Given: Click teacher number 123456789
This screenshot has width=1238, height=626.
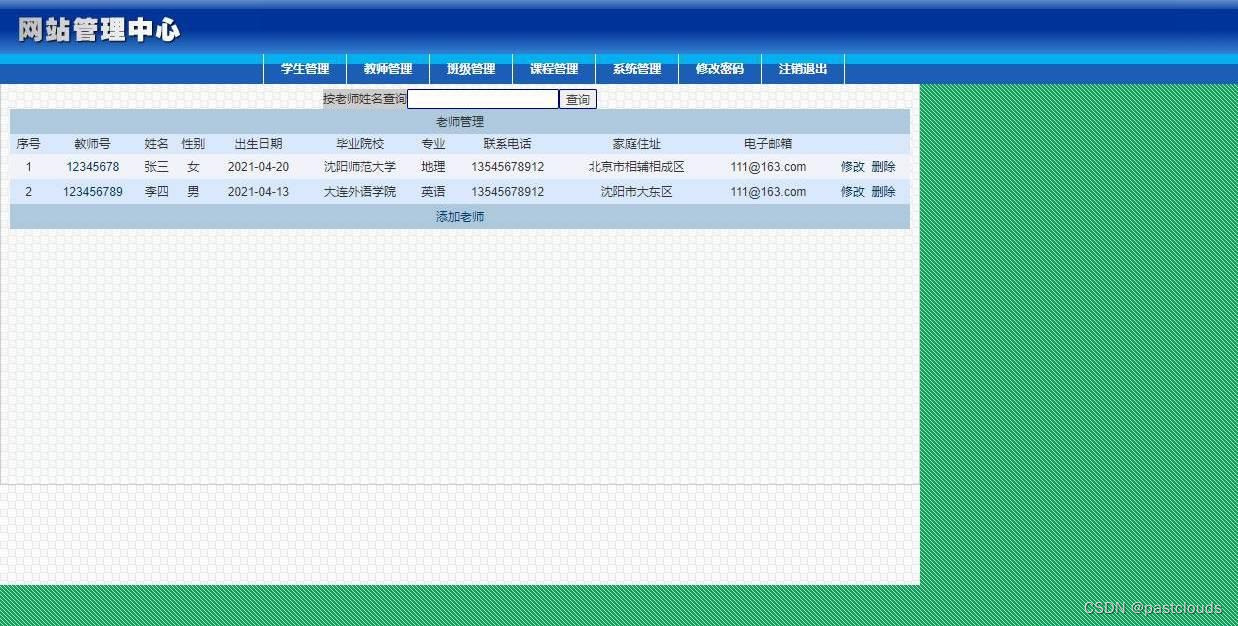Looking at the screenshot, I should [x=93, y=192].
